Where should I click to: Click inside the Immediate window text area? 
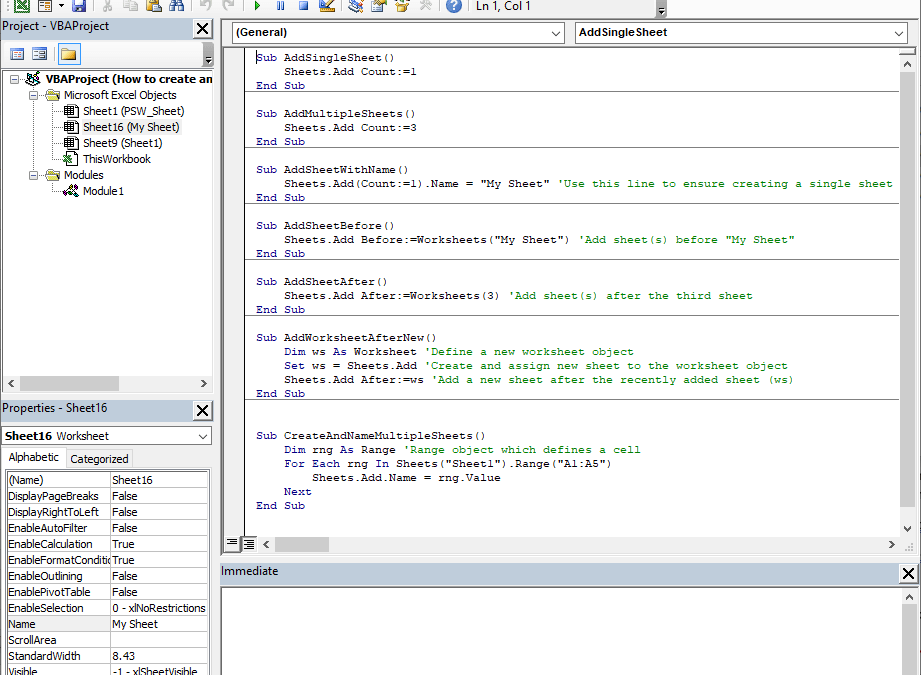click(x=561, y=632)
